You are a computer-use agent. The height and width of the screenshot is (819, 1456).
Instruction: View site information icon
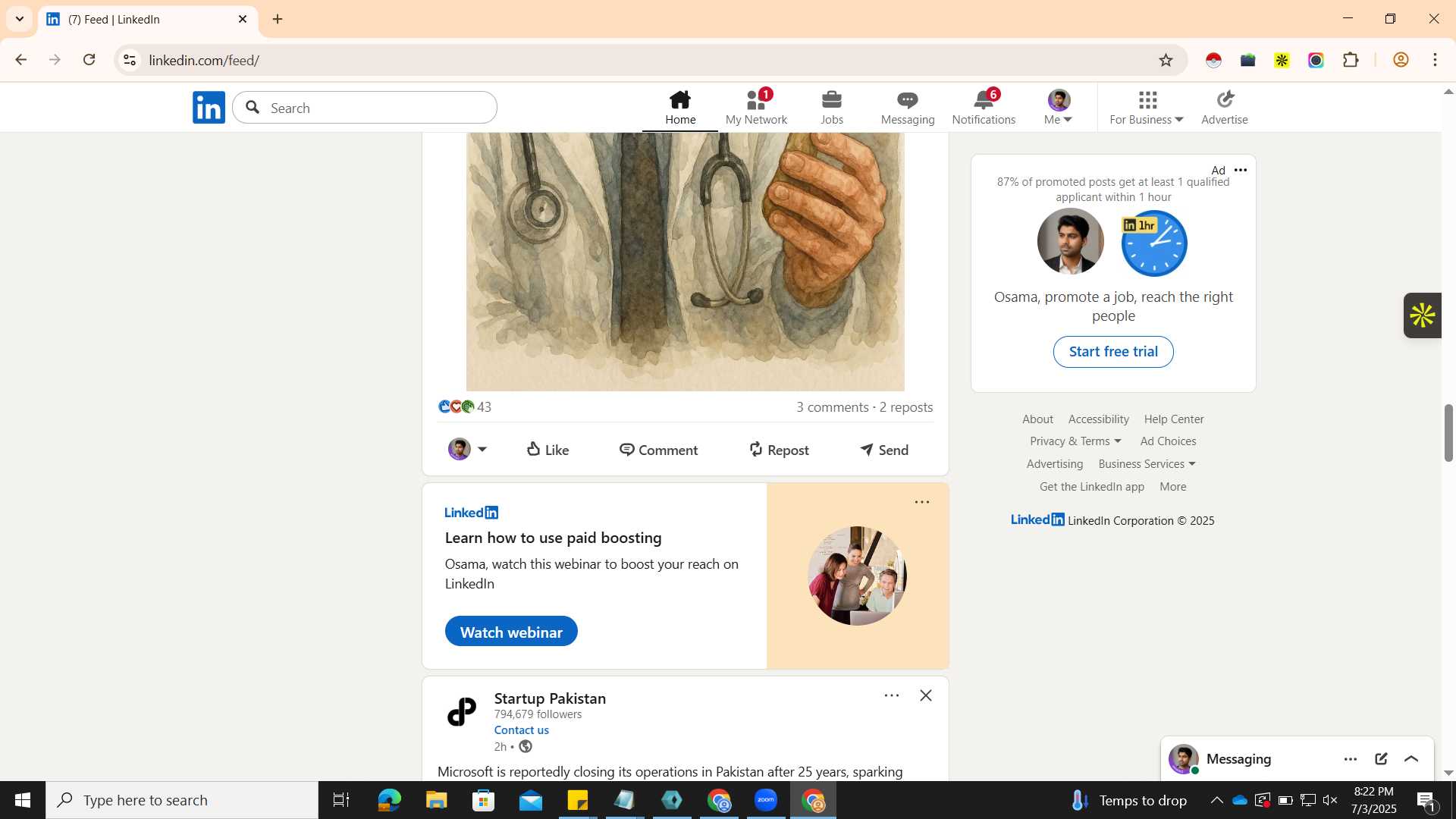[130, 60]
